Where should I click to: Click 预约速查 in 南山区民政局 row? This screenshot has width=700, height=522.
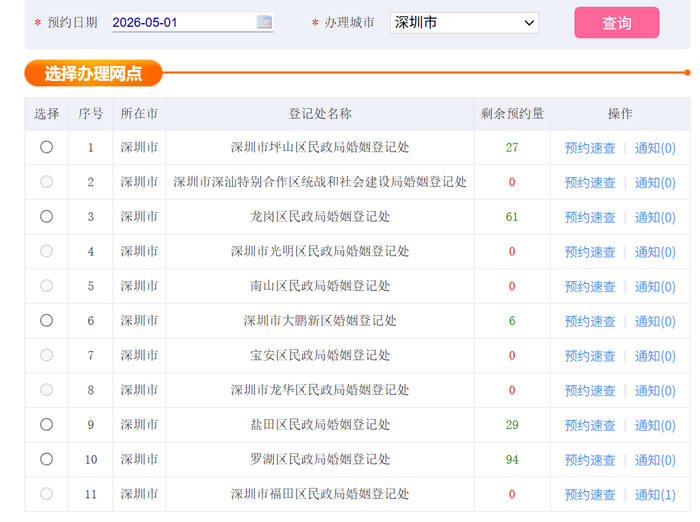point(590,286)
